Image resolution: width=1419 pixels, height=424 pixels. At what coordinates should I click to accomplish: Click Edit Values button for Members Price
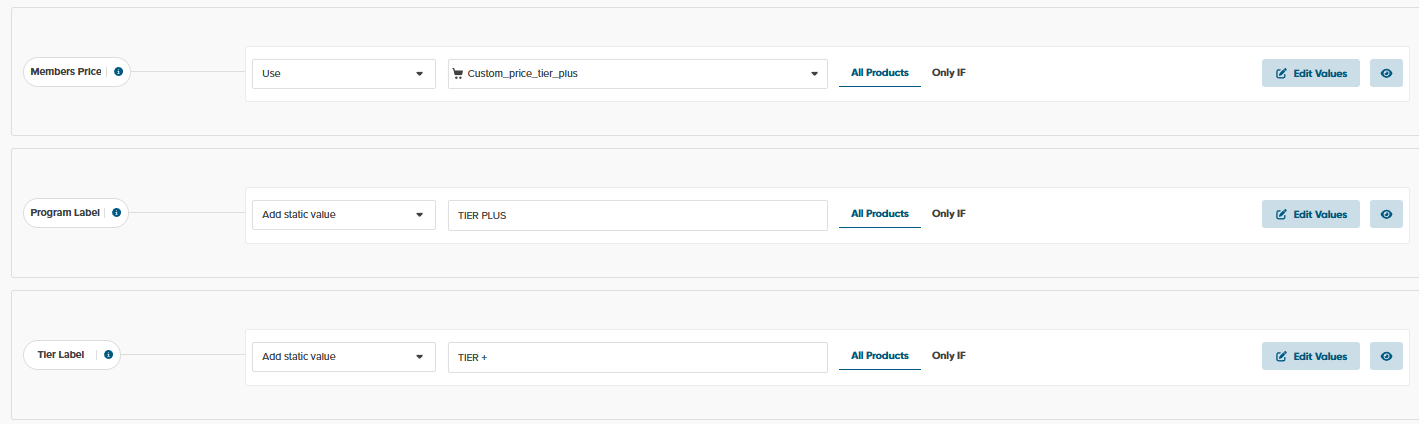tap(1310, 73)
